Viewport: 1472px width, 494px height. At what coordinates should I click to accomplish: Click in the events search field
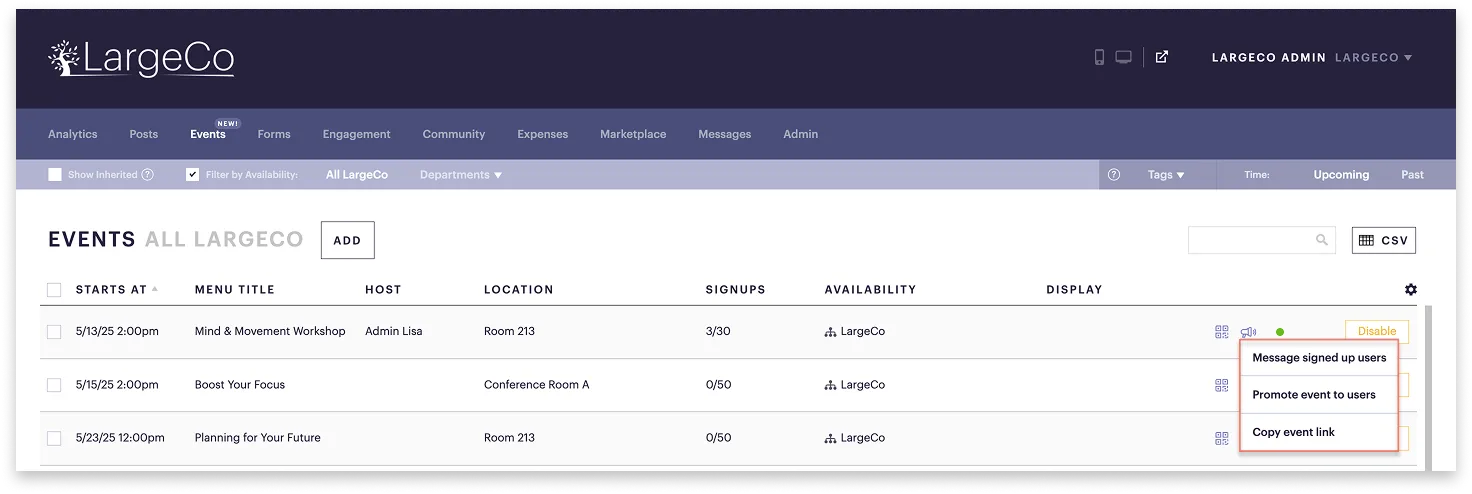[1261, 240]
